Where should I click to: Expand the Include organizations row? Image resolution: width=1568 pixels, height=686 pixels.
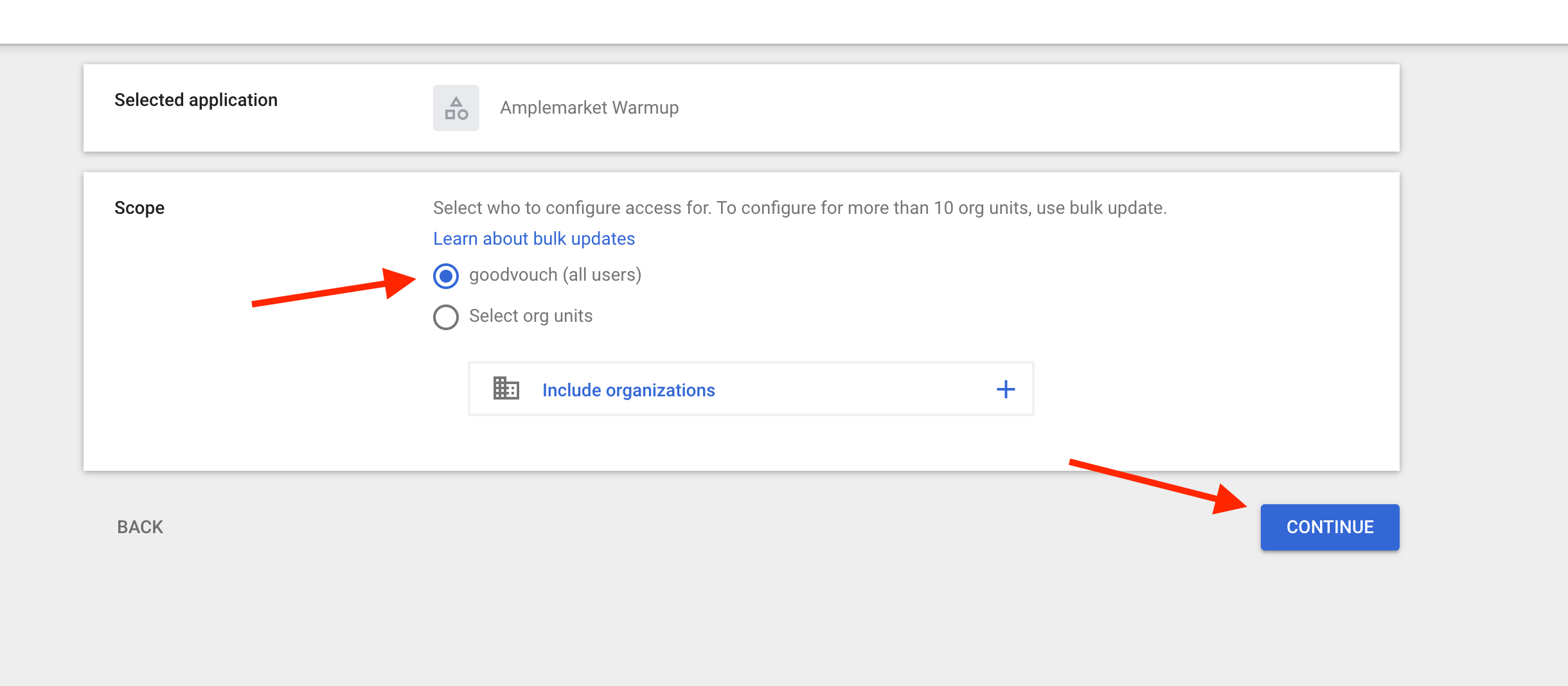click(751, 389)
